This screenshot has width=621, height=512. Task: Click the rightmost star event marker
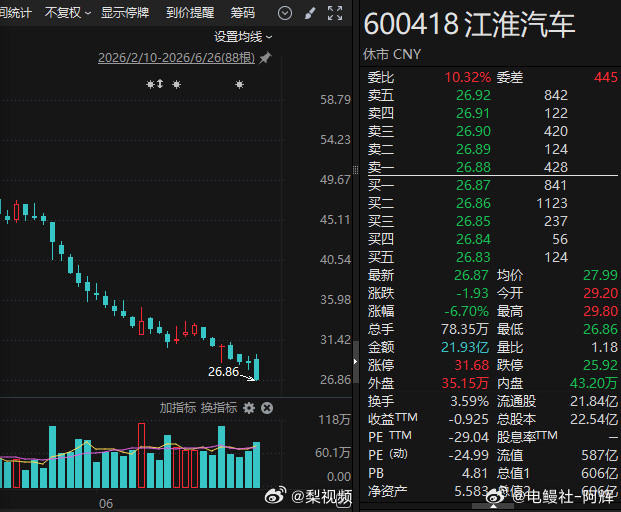coord(239,84)
